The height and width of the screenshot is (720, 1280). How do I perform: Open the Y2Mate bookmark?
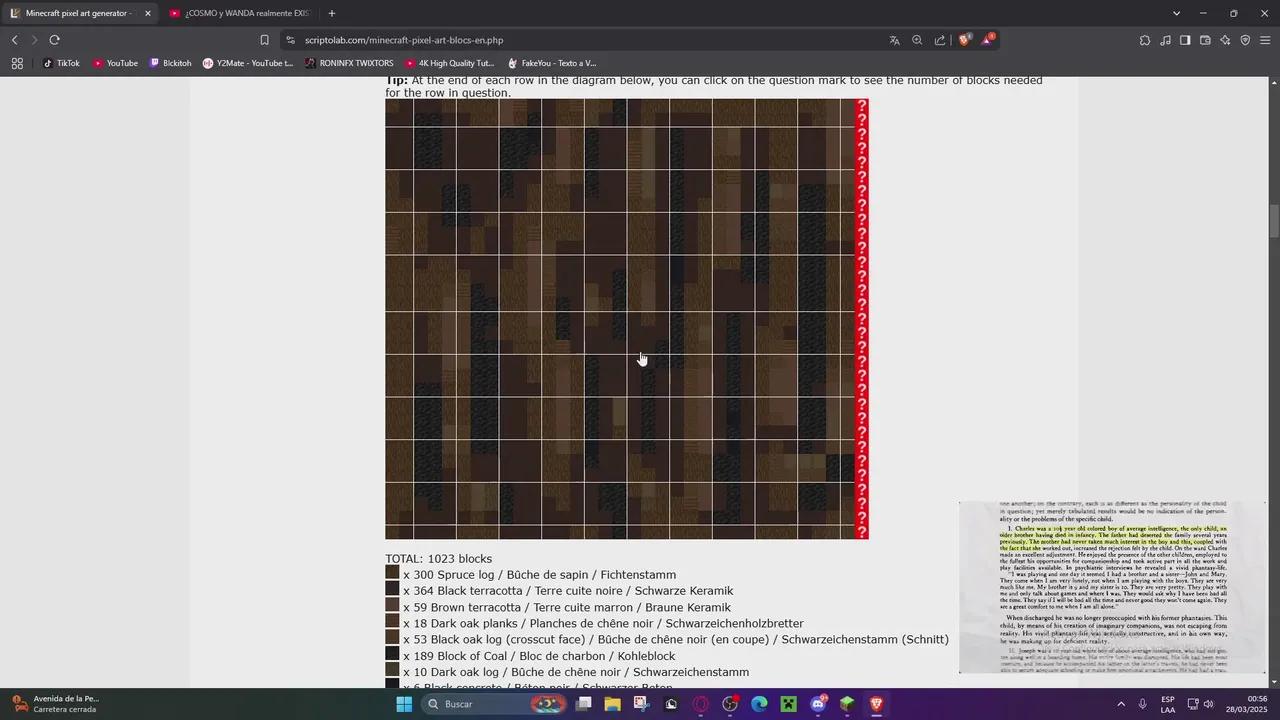(248, 63)
